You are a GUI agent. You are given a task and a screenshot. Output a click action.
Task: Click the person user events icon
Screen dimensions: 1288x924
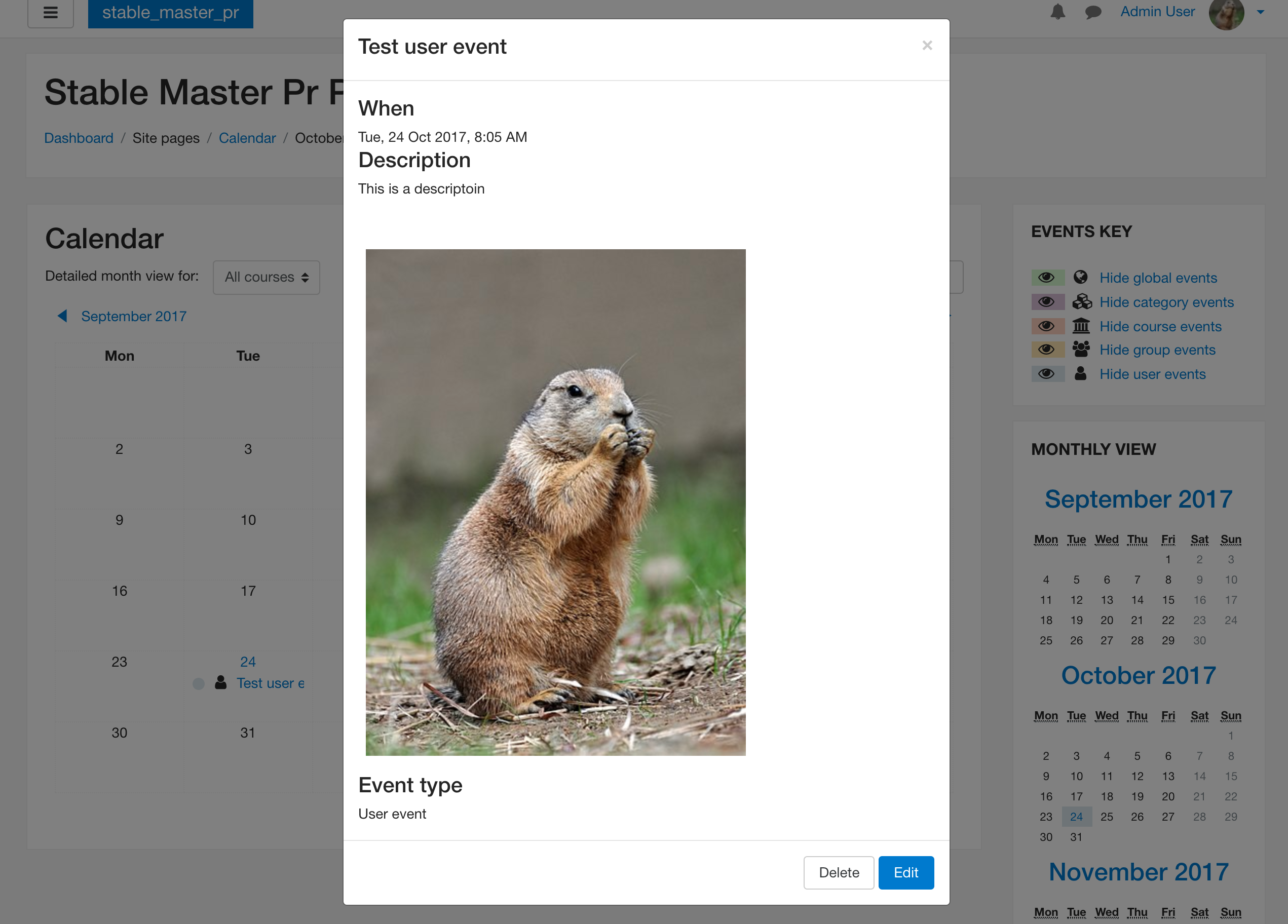pos(1081,373)
